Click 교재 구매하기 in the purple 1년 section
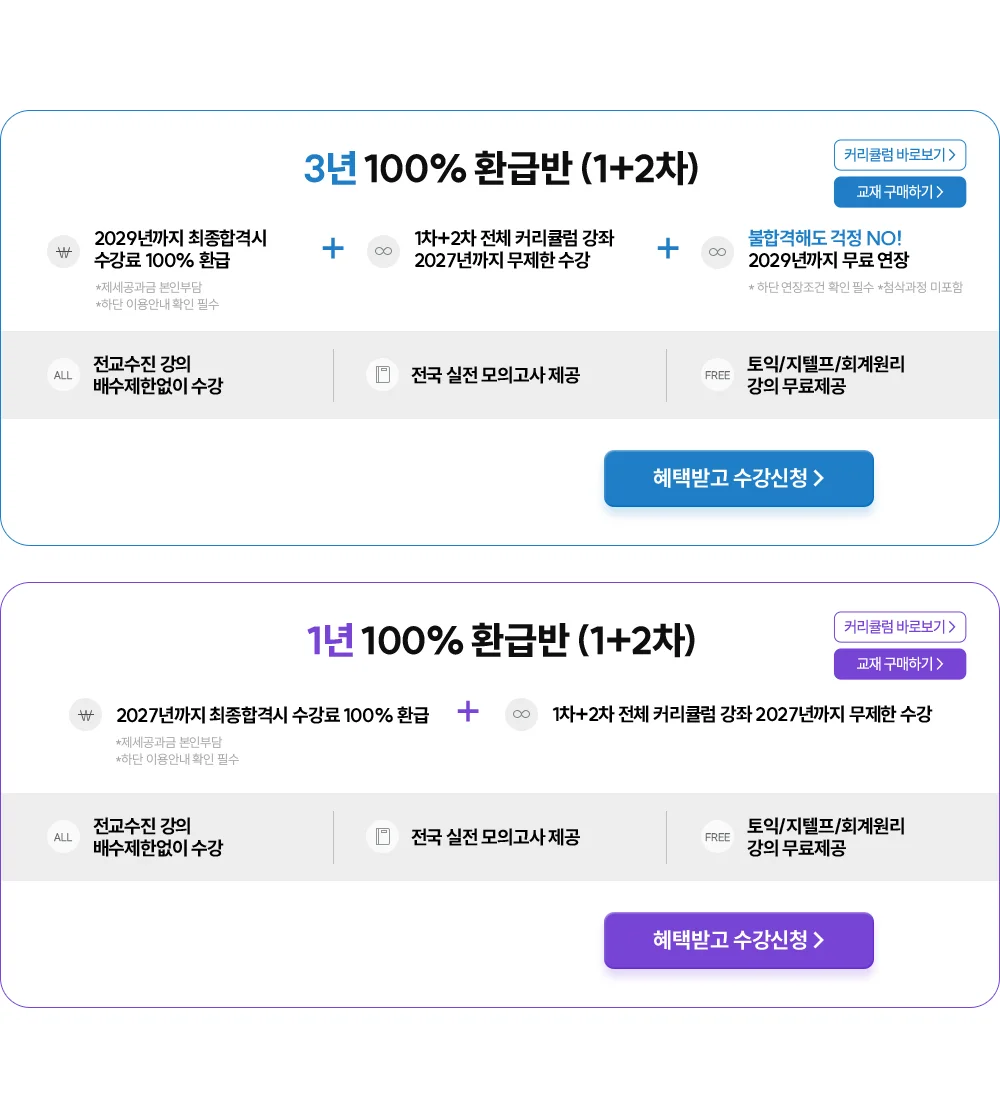The image size is (1000, 1110). click(900, 664)
